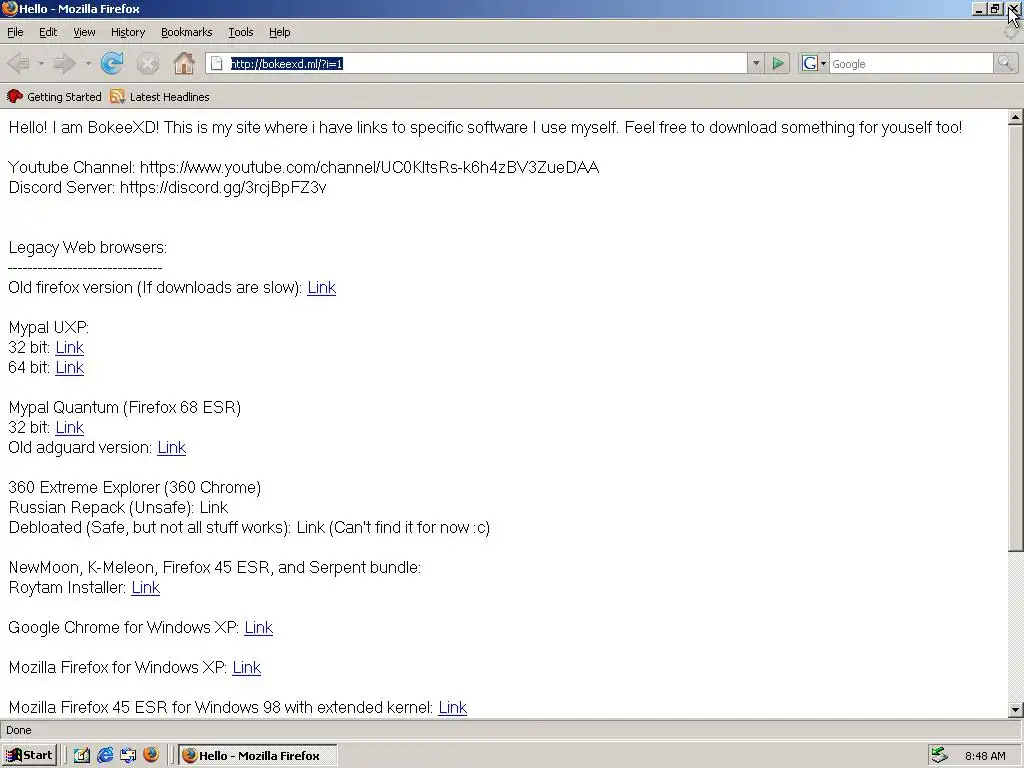Click the Windows Start button
The image size is (1024, 768).
(29, 755)
